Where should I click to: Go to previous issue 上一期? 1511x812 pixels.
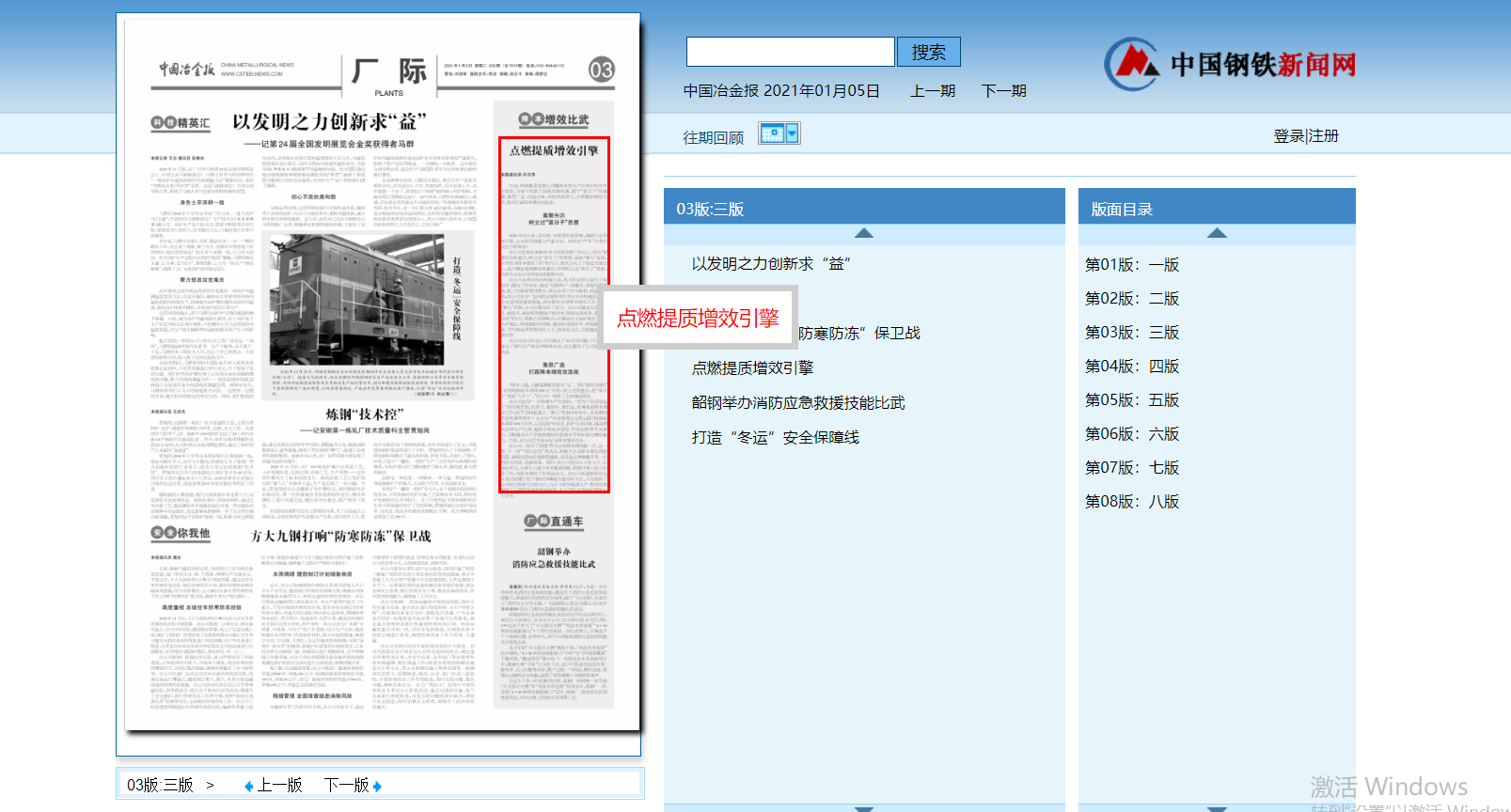pos(933,91)
